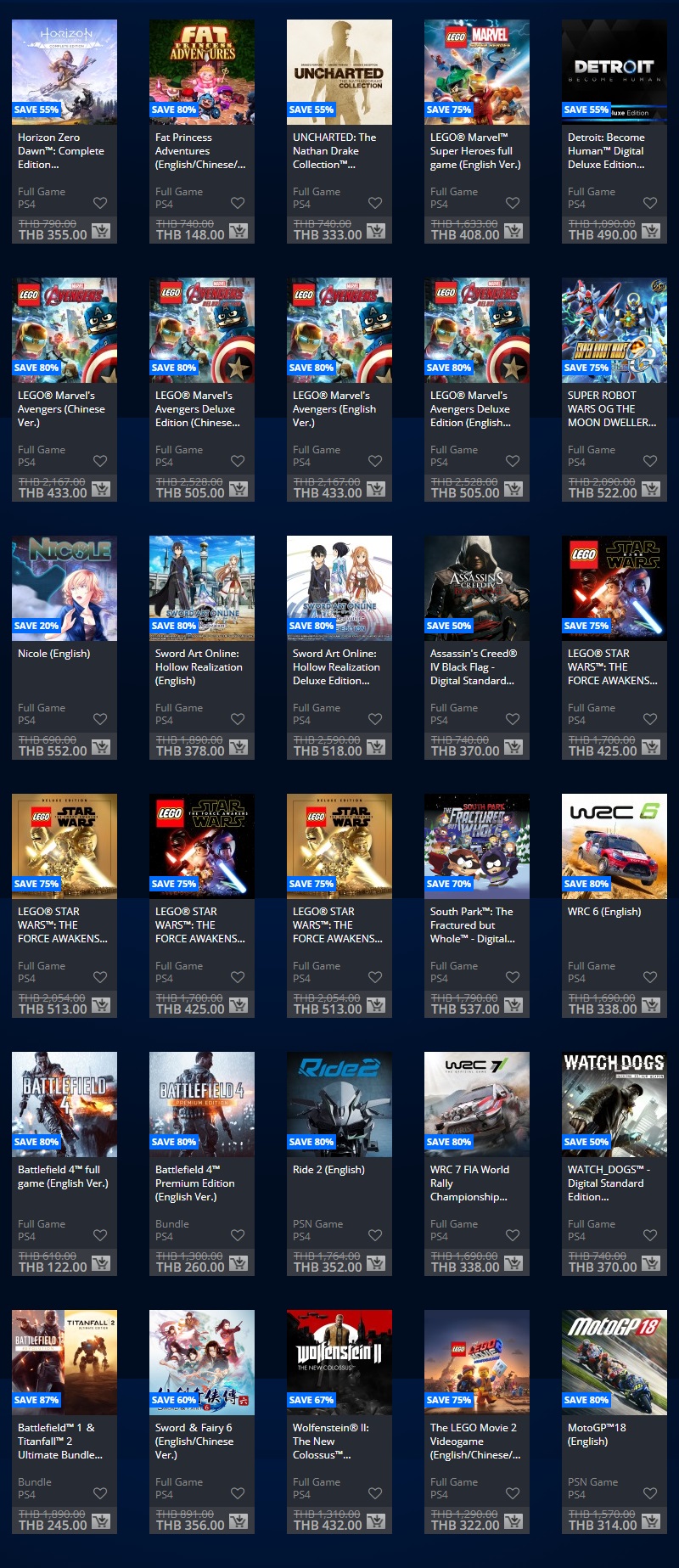
Task: Add WRC 6 (English) to cart
Action: [x=650, y=1005]
